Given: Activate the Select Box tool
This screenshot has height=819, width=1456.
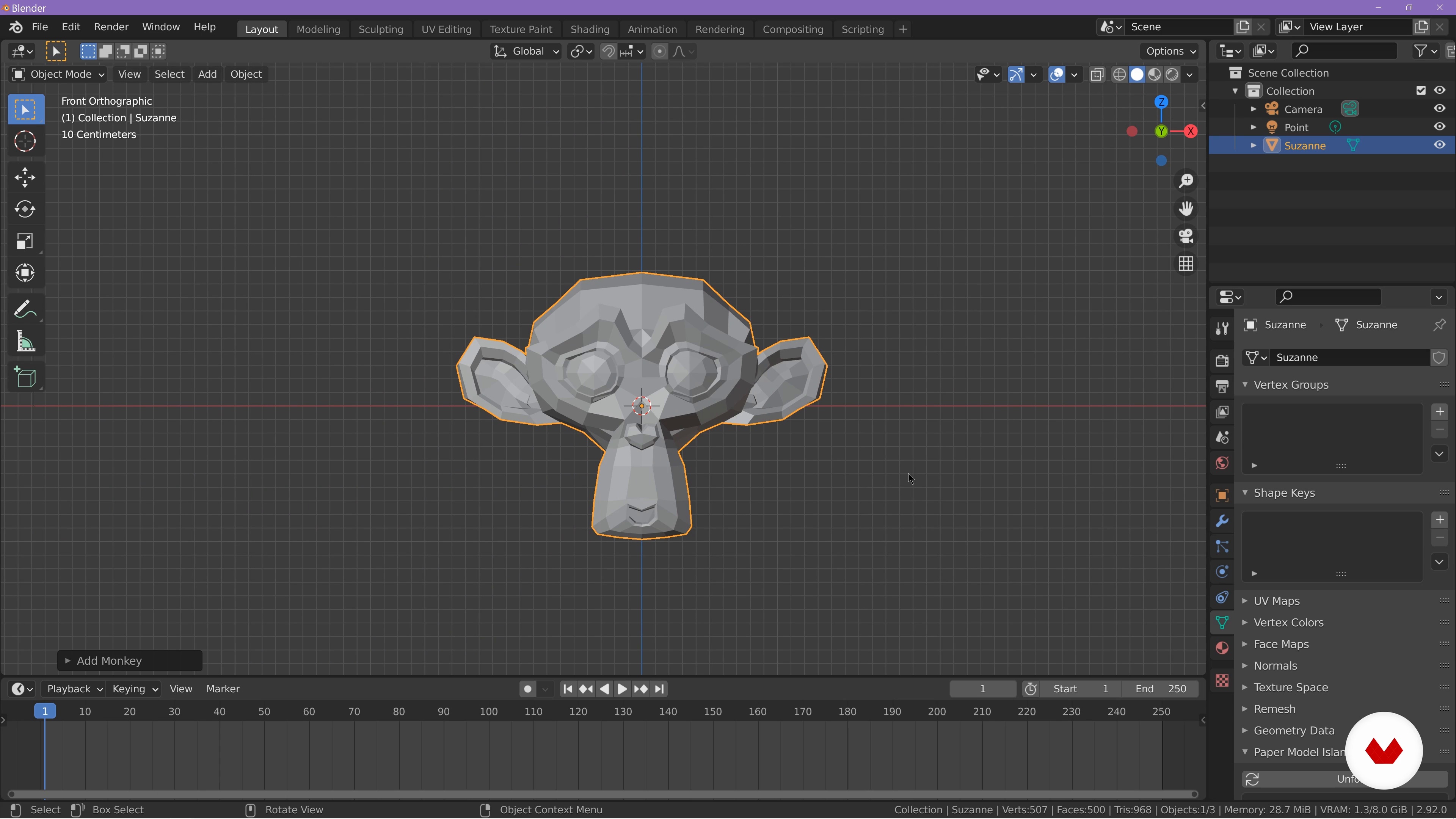Looking at the screenshot, I should point(25,109).
